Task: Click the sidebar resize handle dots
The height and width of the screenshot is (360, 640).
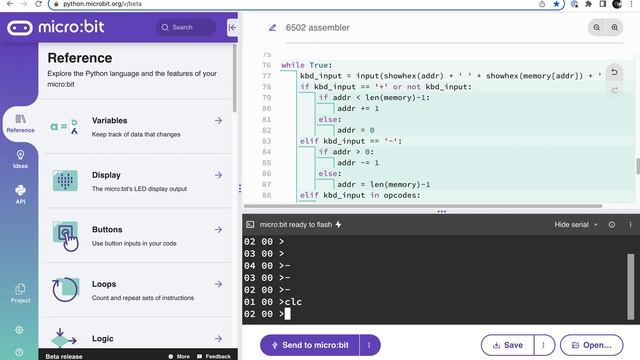Action: point(240,188)
